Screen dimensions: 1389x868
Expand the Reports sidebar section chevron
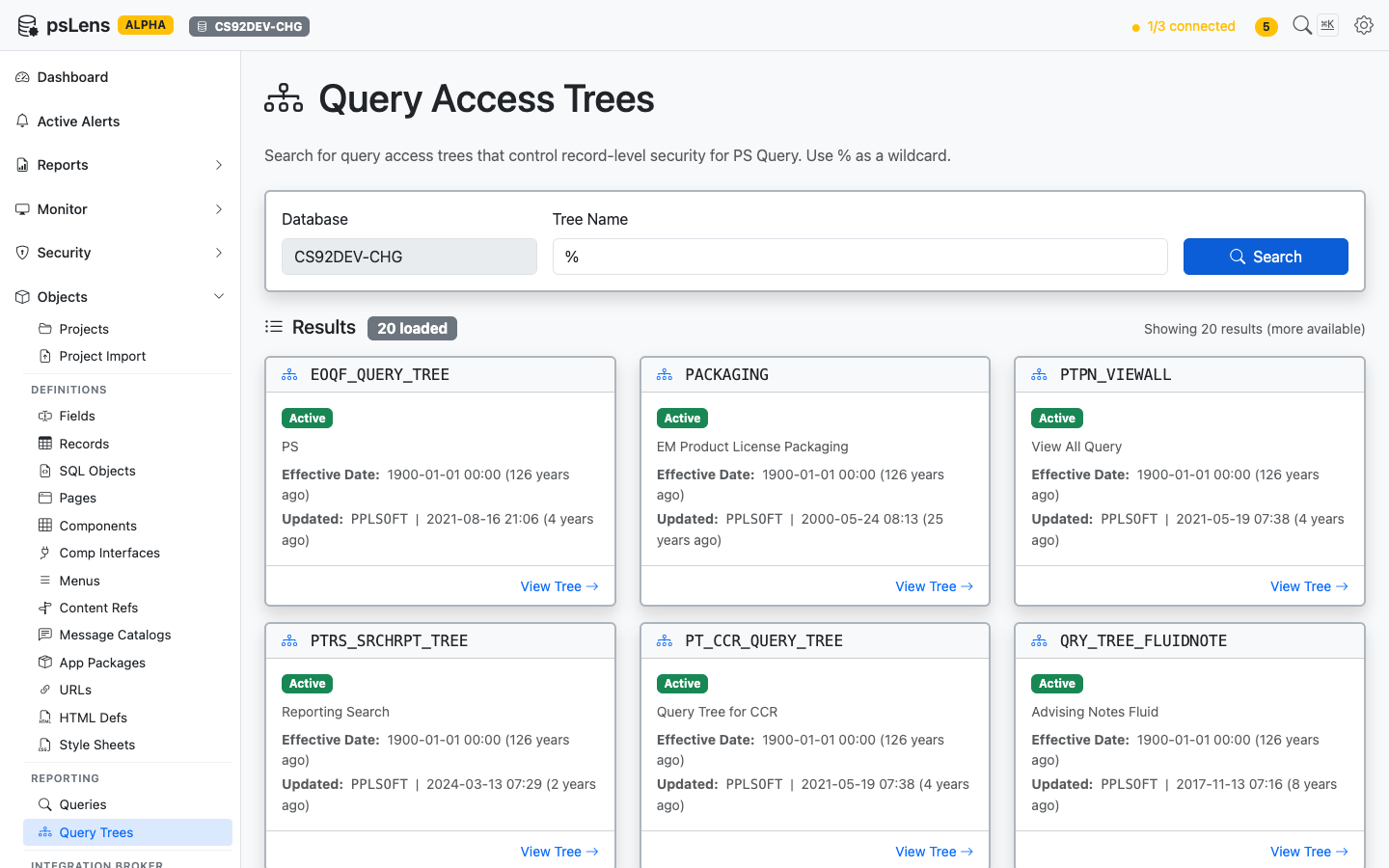click(x=219, y=165)
